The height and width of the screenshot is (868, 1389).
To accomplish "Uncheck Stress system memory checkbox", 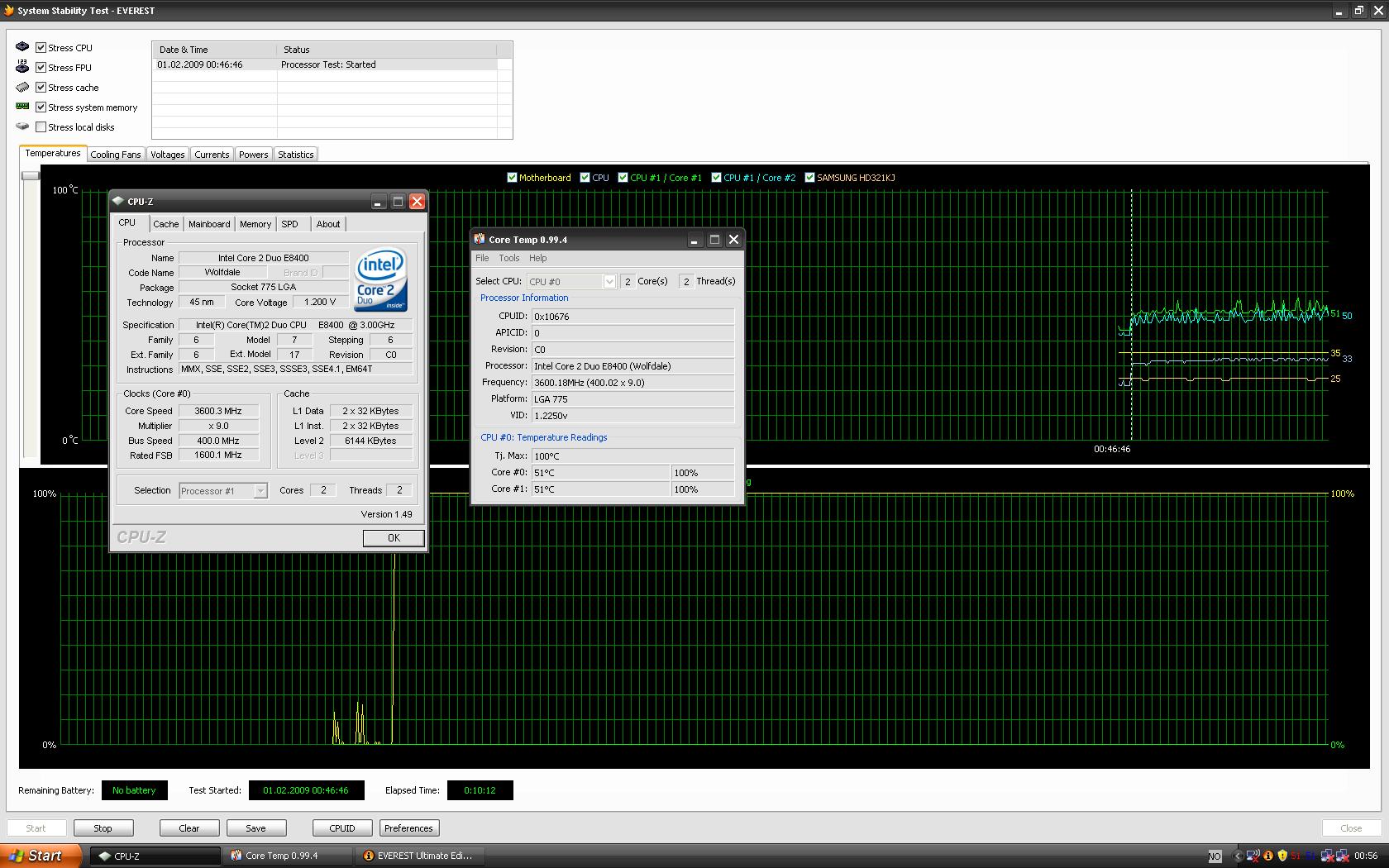I will coord(41,107).
